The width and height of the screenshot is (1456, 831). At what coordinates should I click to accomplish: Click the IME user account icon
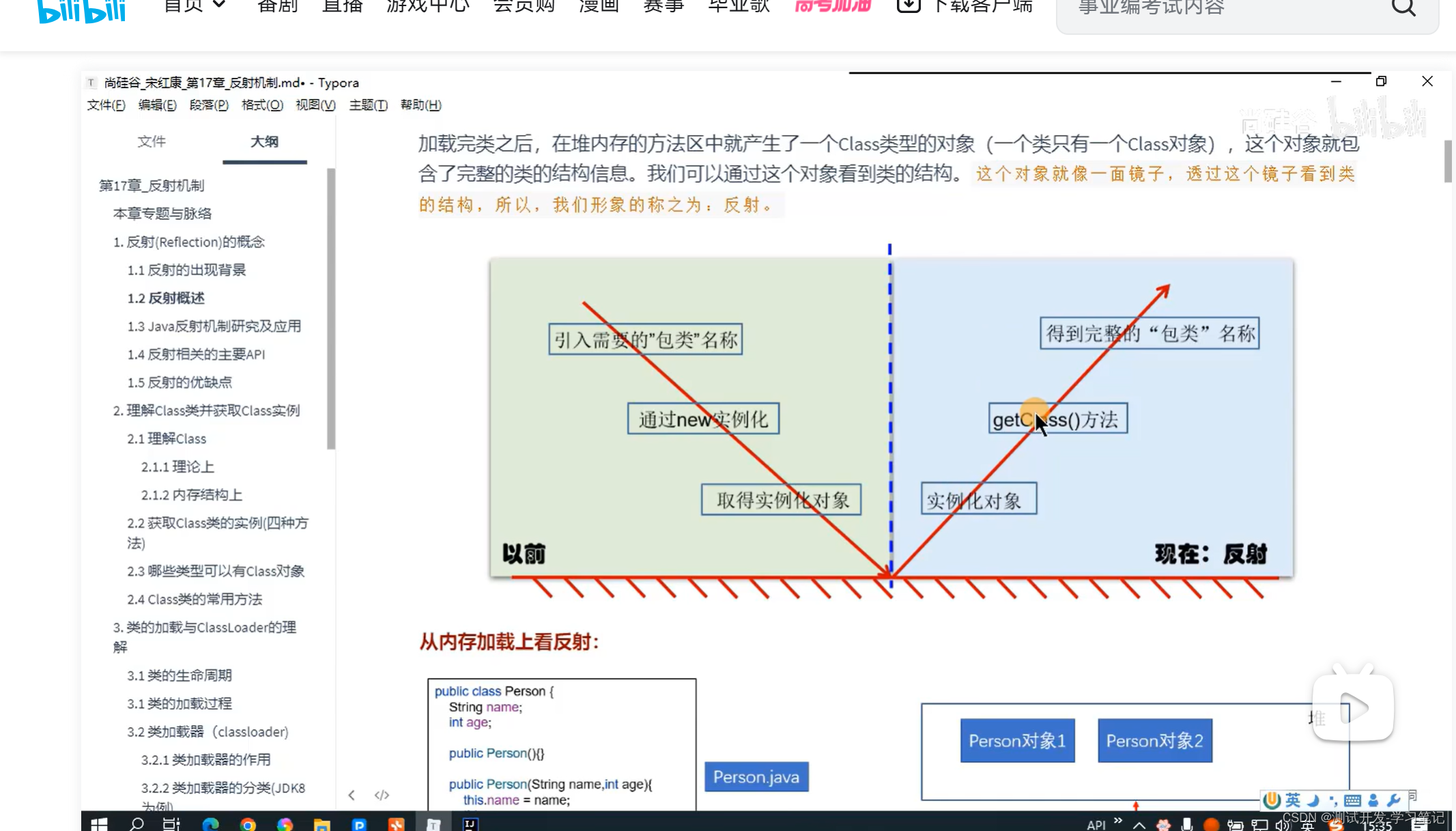(x=1373, y=800)
